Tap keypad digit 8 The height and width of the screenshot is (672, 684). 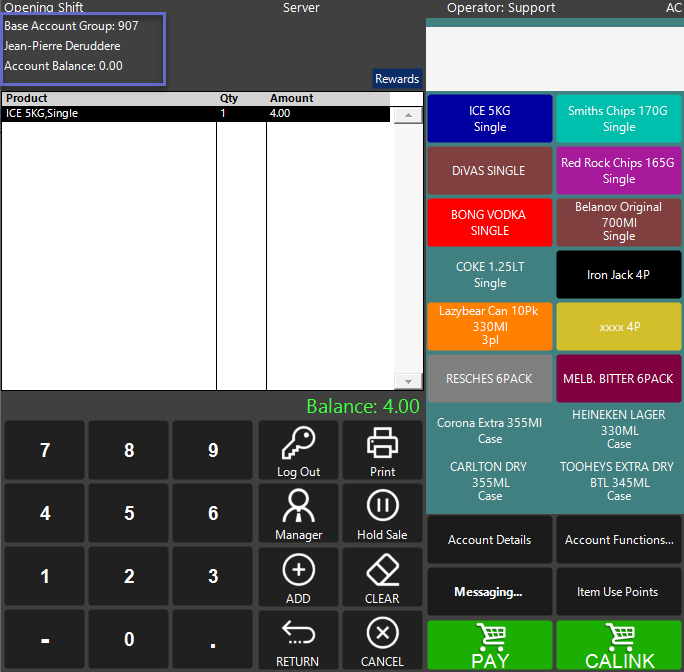coord(129,450)
